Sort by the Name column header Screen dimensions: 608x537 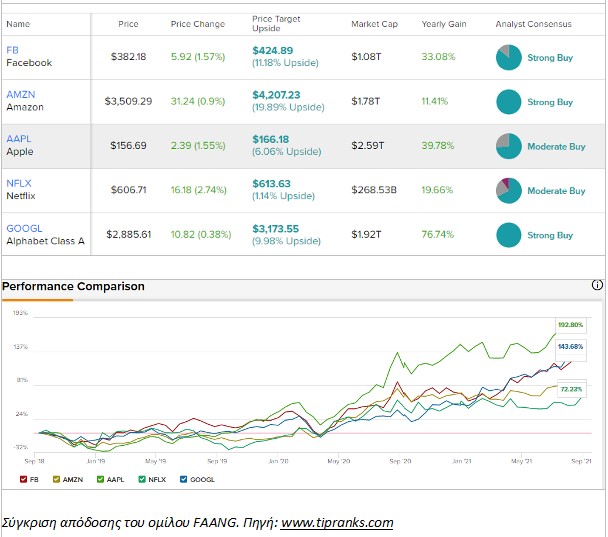[18, 24]
